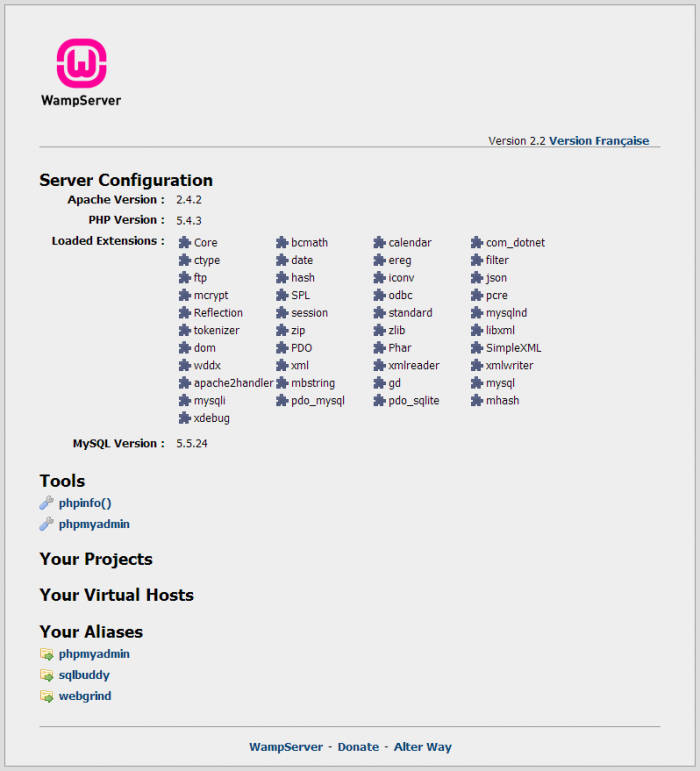The height and width of the screenshot is (771, 700).
Task: Open the Alter Way footer link
Action: pyautogui.click(x=422, y=747)
